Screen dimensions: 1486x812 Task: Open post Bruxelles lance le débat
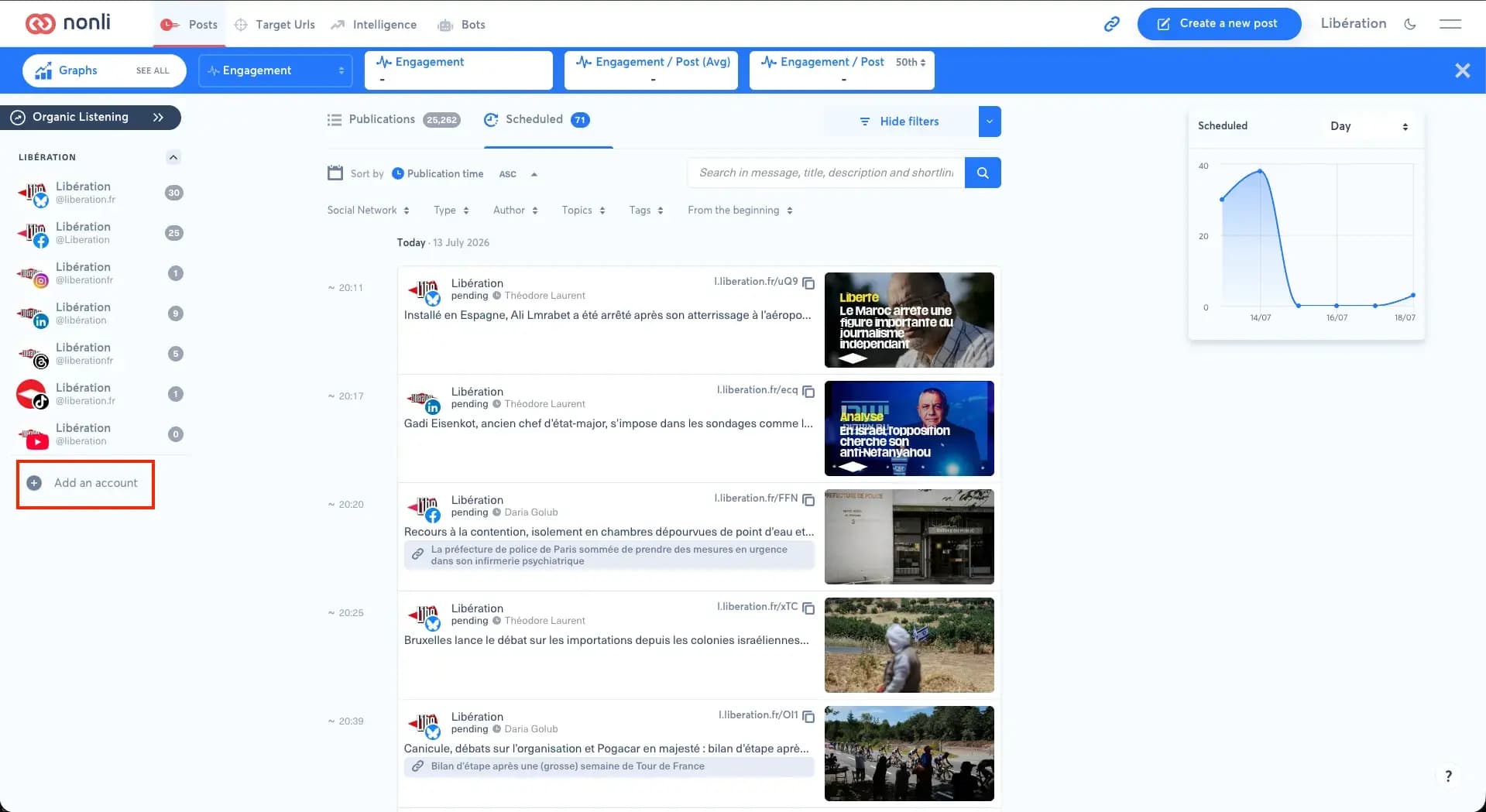pyautogui.click(x=606, y=640)
